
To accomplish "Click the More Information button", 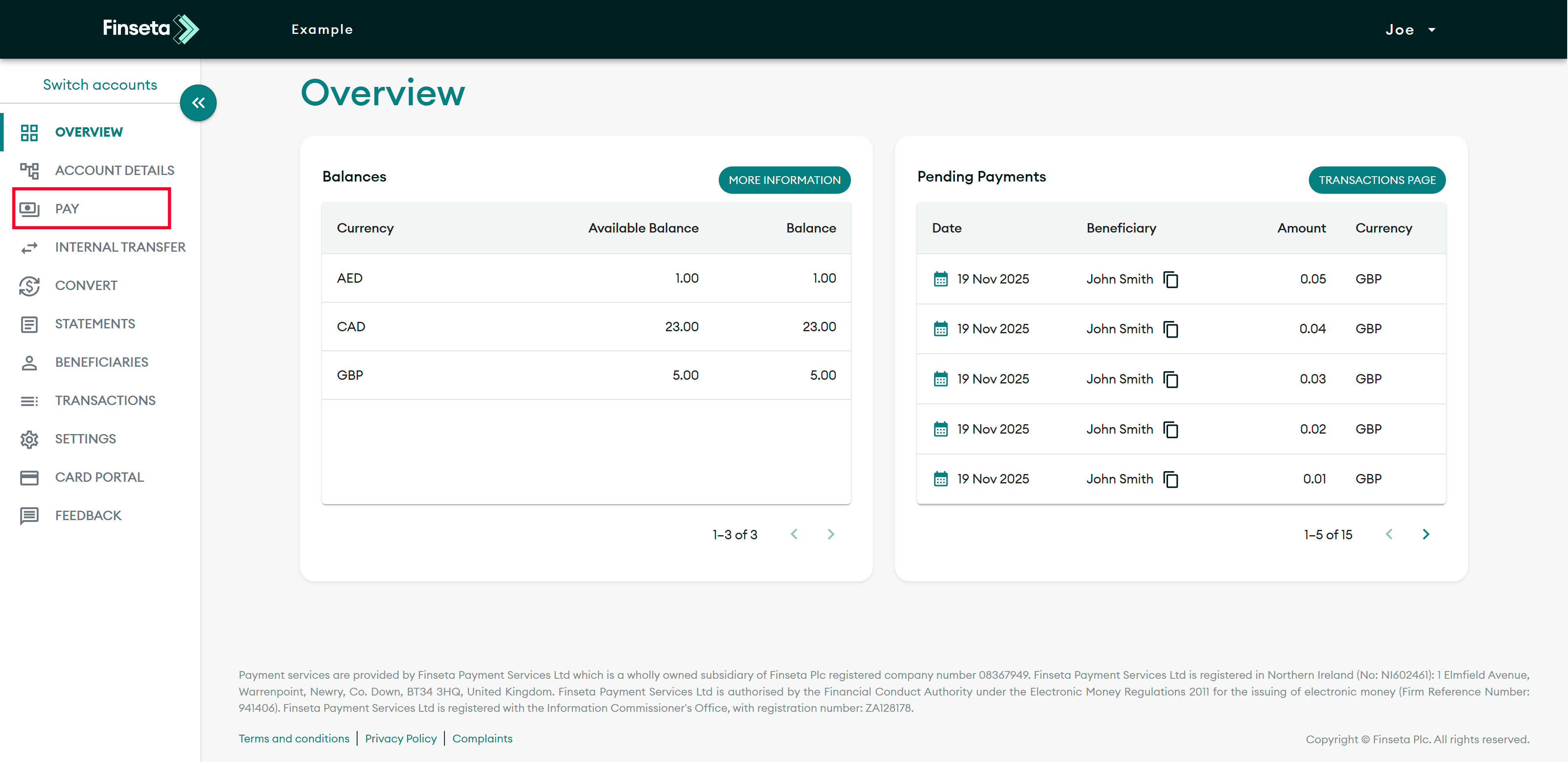I will [x=784, y=180].
